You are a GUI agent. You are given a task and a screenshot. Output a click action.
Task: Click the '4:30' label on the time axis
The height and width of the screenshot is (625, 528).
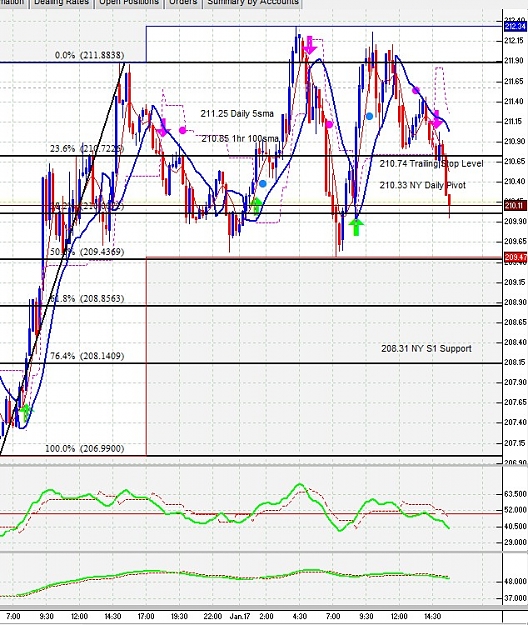299,616
